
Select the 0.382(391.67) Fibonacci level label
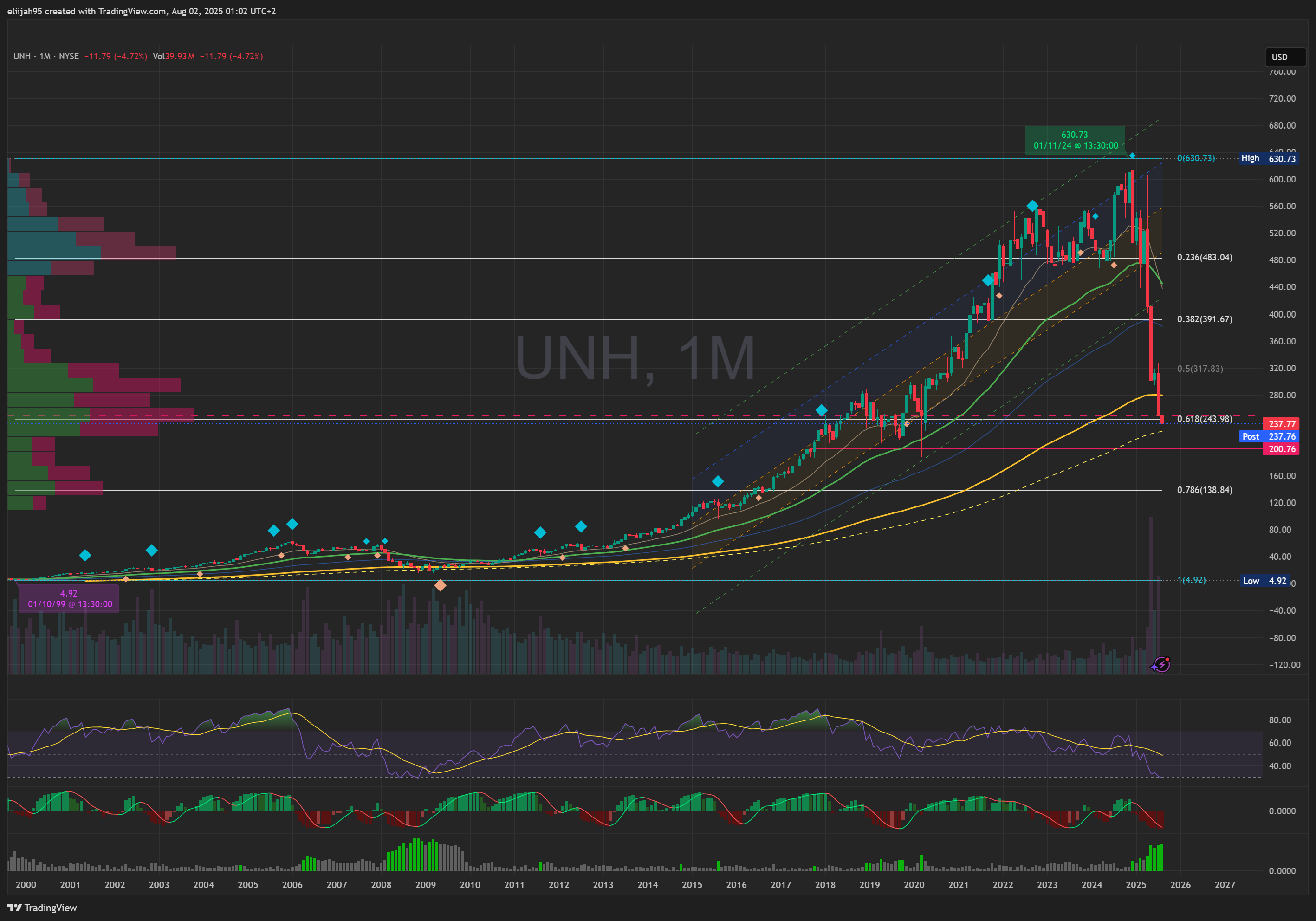(x=1204, y=318)
